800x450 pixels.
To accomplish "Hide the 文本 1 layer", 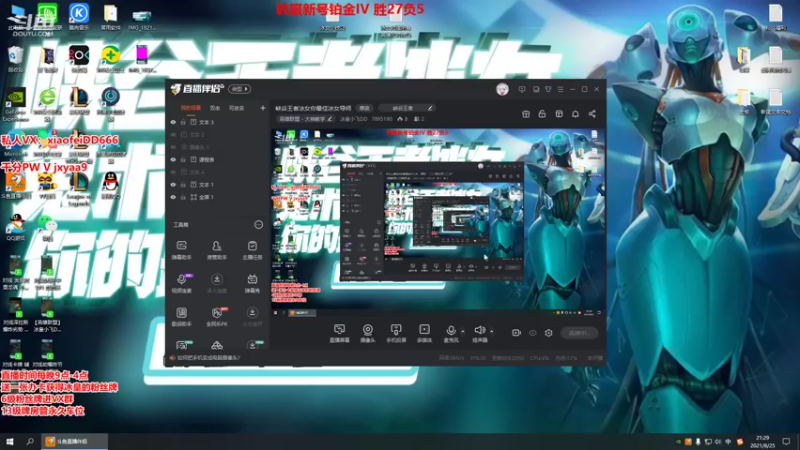I will pos(173,185).
